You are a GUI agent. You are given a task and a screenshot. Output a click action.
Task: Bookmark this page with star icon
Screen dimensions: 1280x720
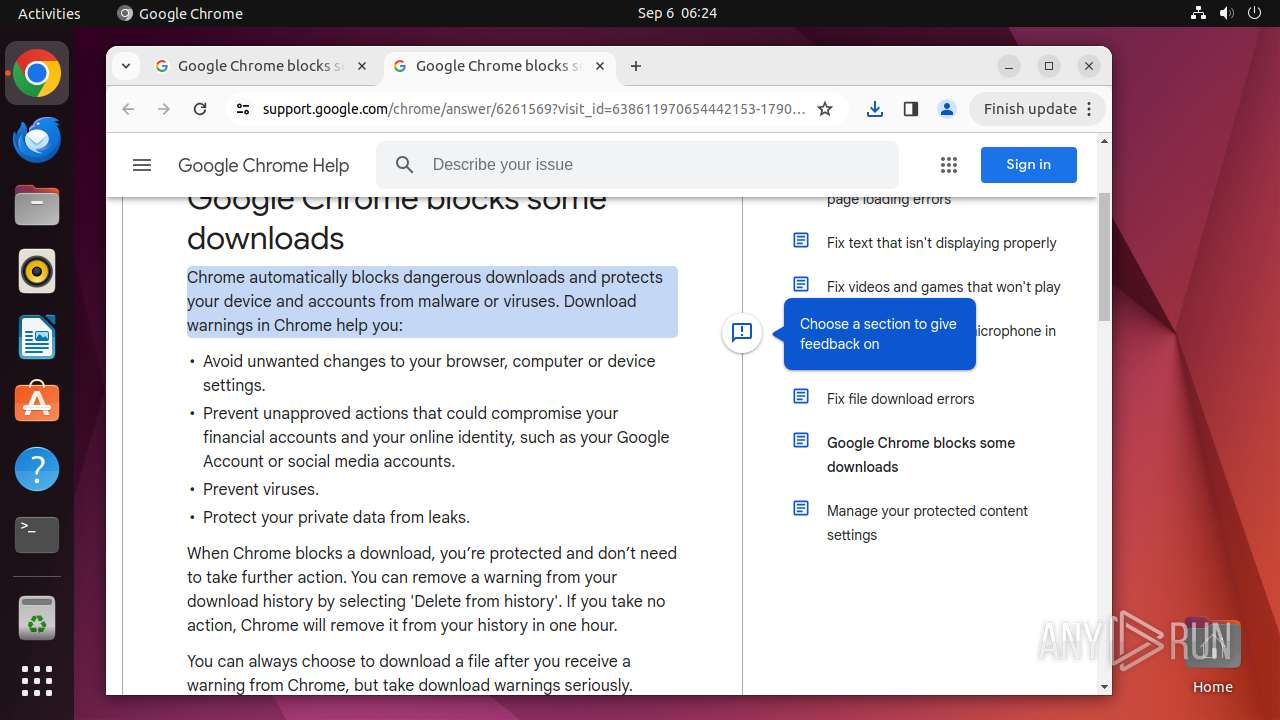pos(825,109)
